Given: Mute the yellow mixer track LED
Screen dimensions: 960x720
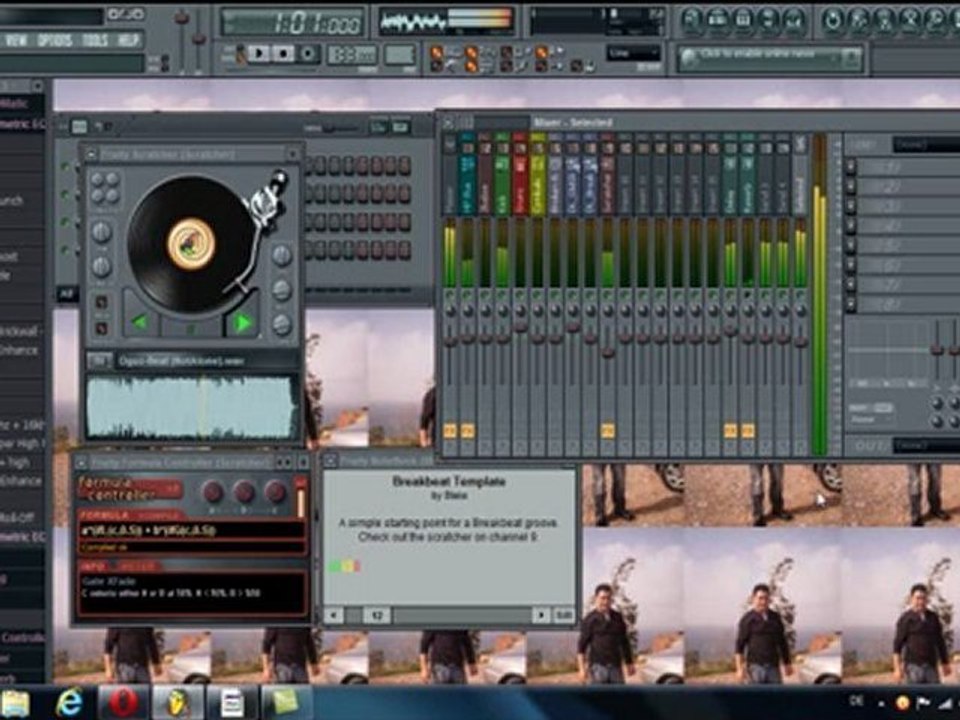Looking at the screenshot, I should point(538,296).
